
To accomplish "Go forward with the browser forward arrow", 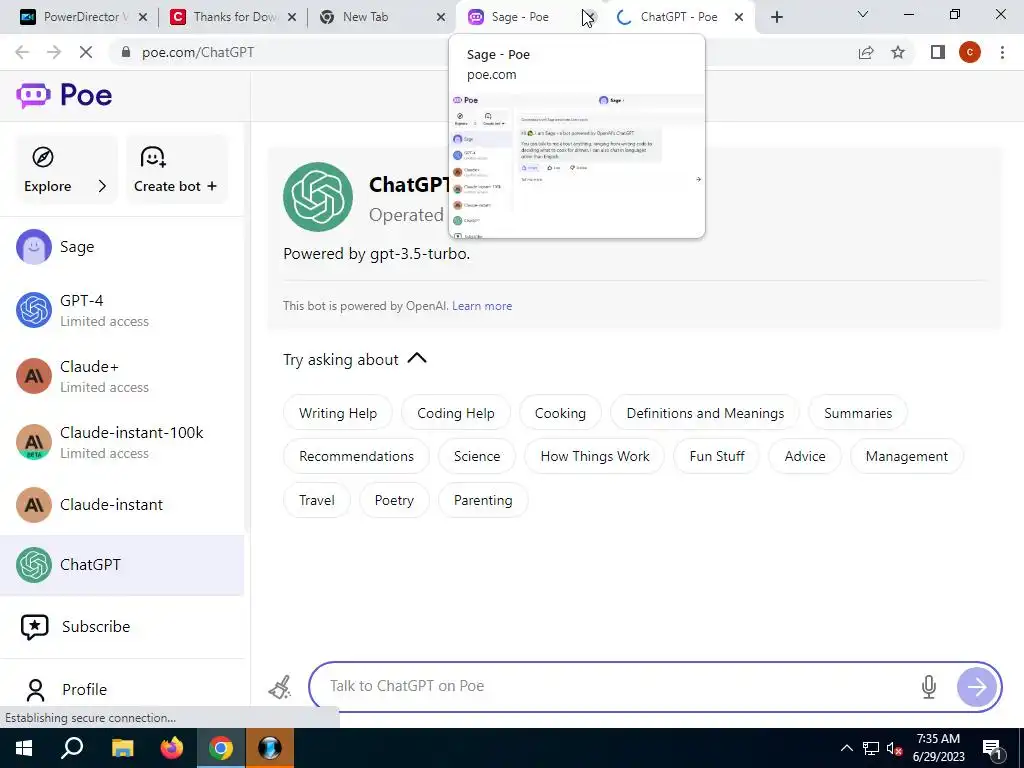I will coord(54,52).
